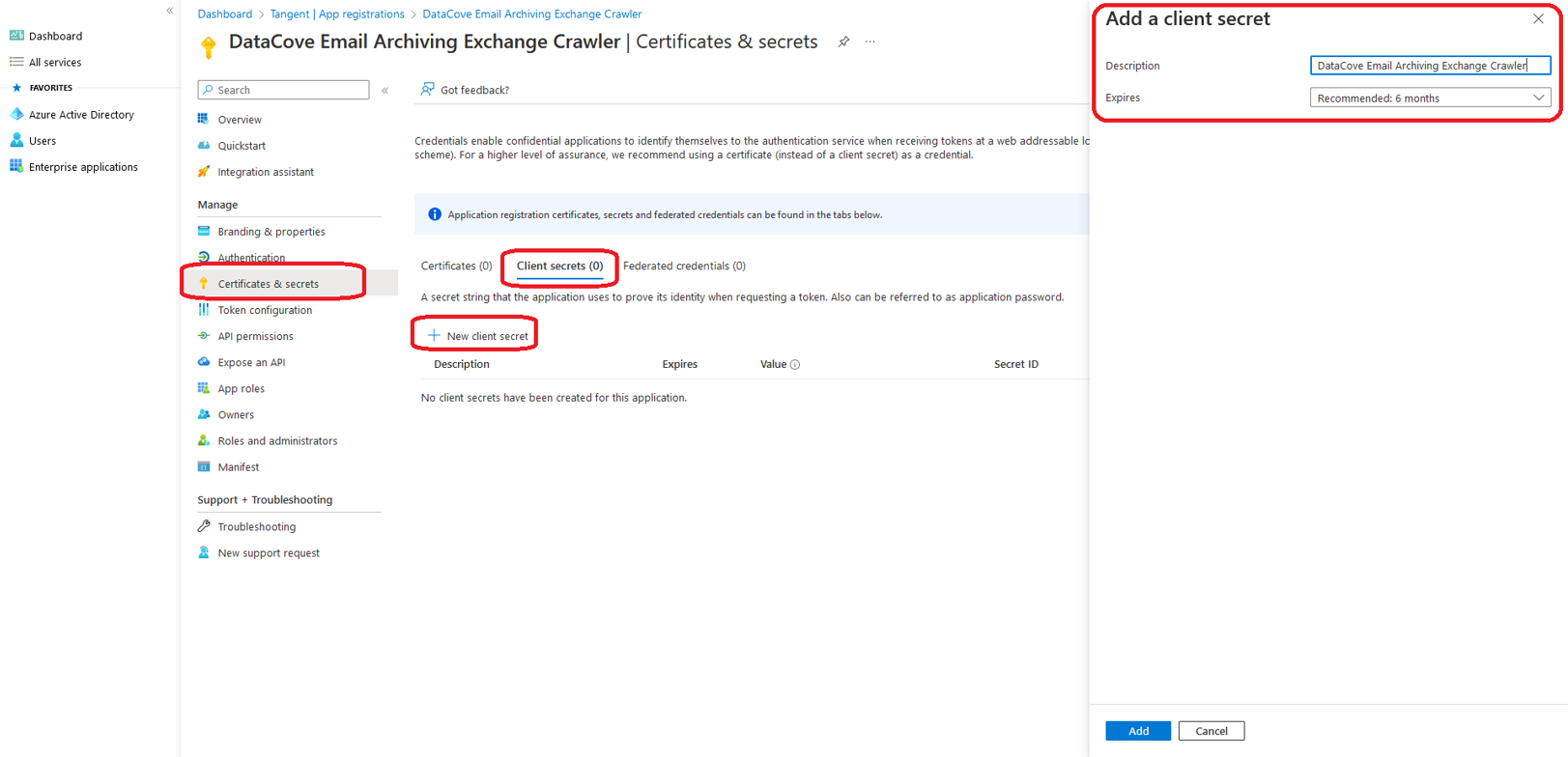
Task: Open the ellipsis more options menu
Action: point(870,42)
